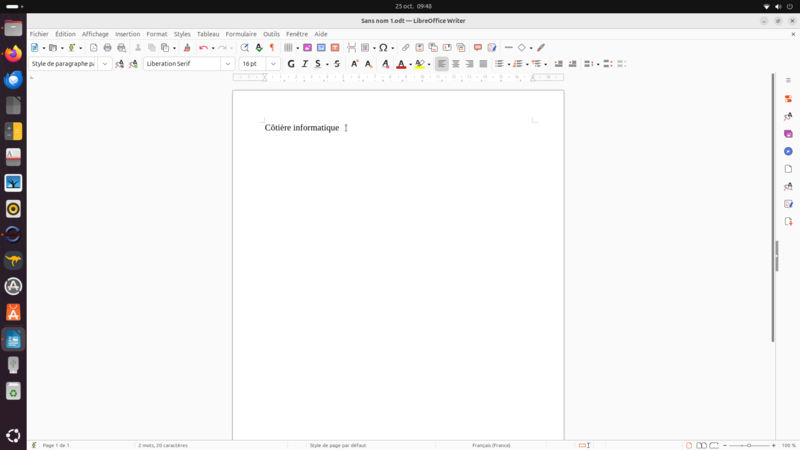
Task: Open the Insert Table dropdown arrow
Action: tap(297, 48)
